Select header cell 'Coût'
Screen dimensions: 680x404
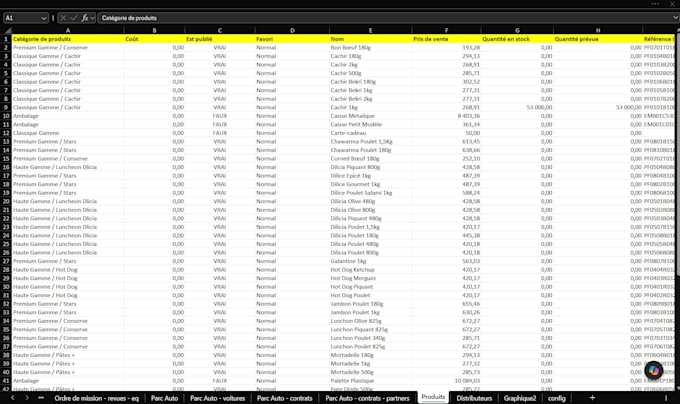click(154, 39)
